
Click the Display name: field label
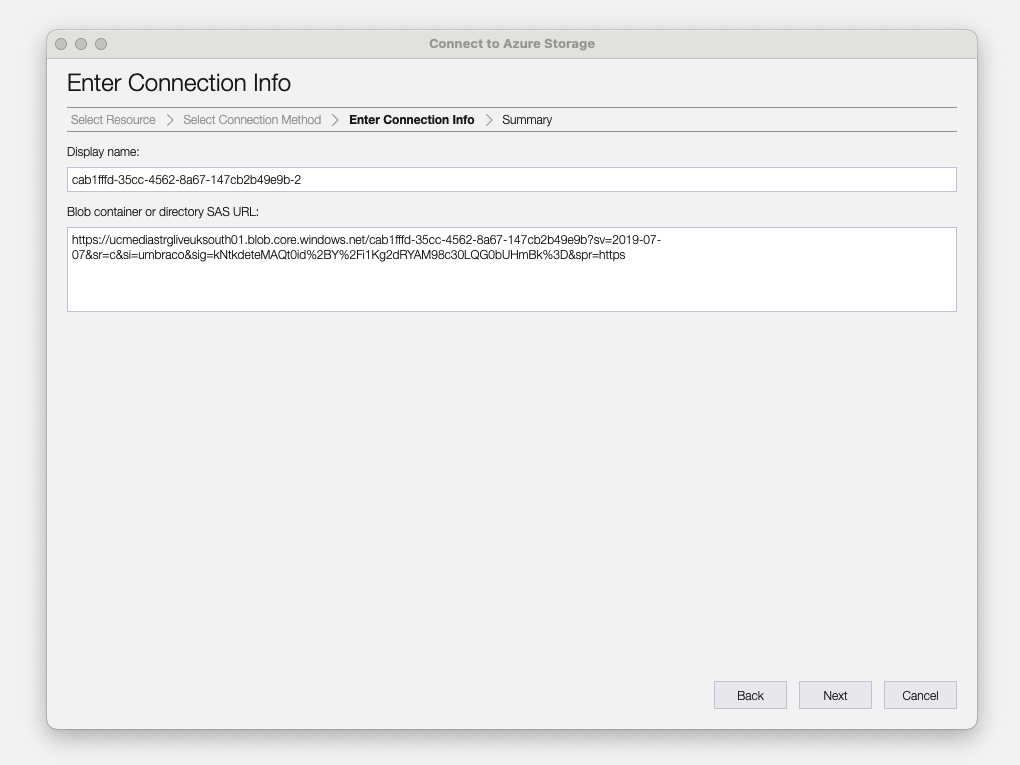(101, 152)
